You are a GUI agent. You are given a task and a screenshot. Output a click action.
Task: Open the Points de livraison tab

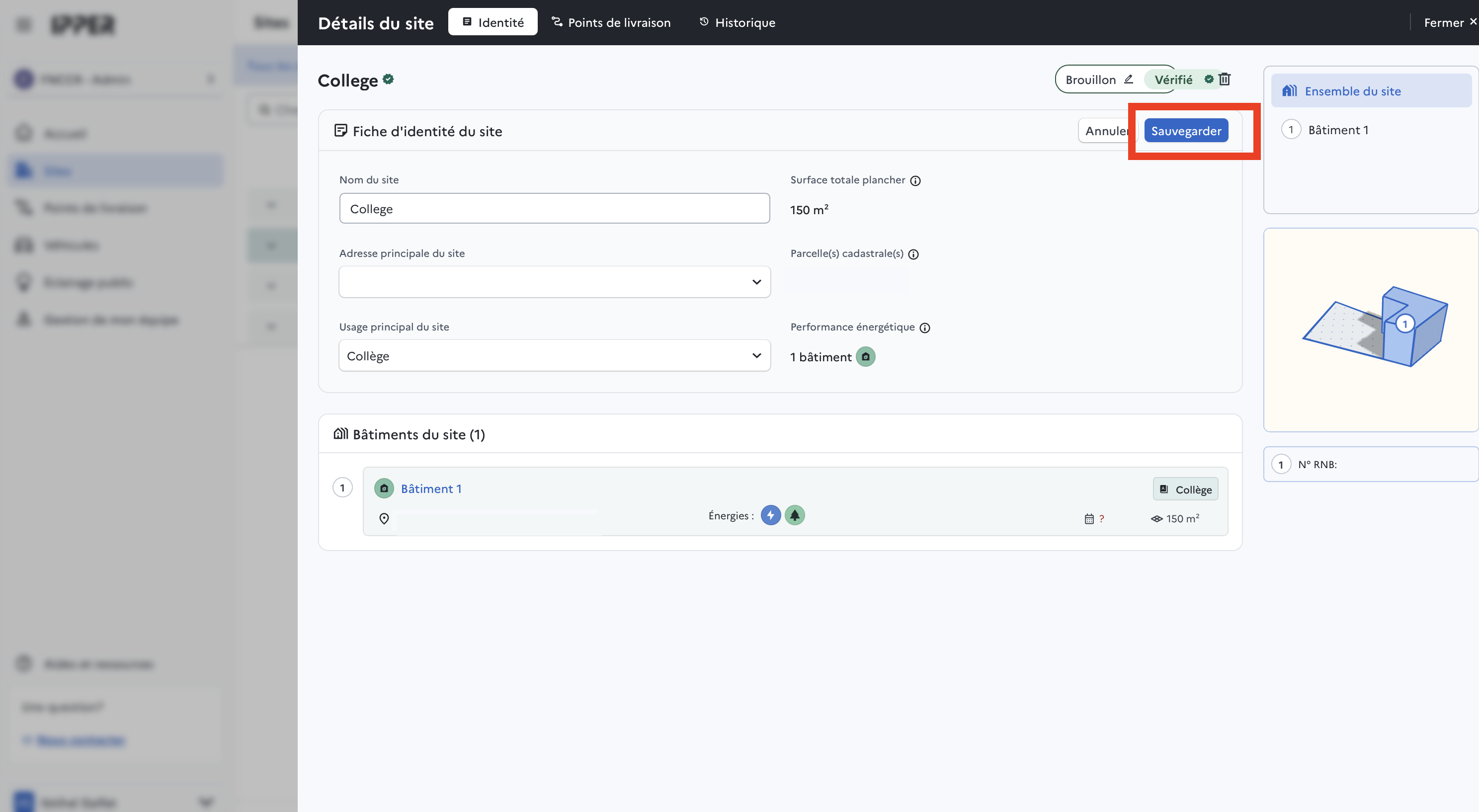611,22
